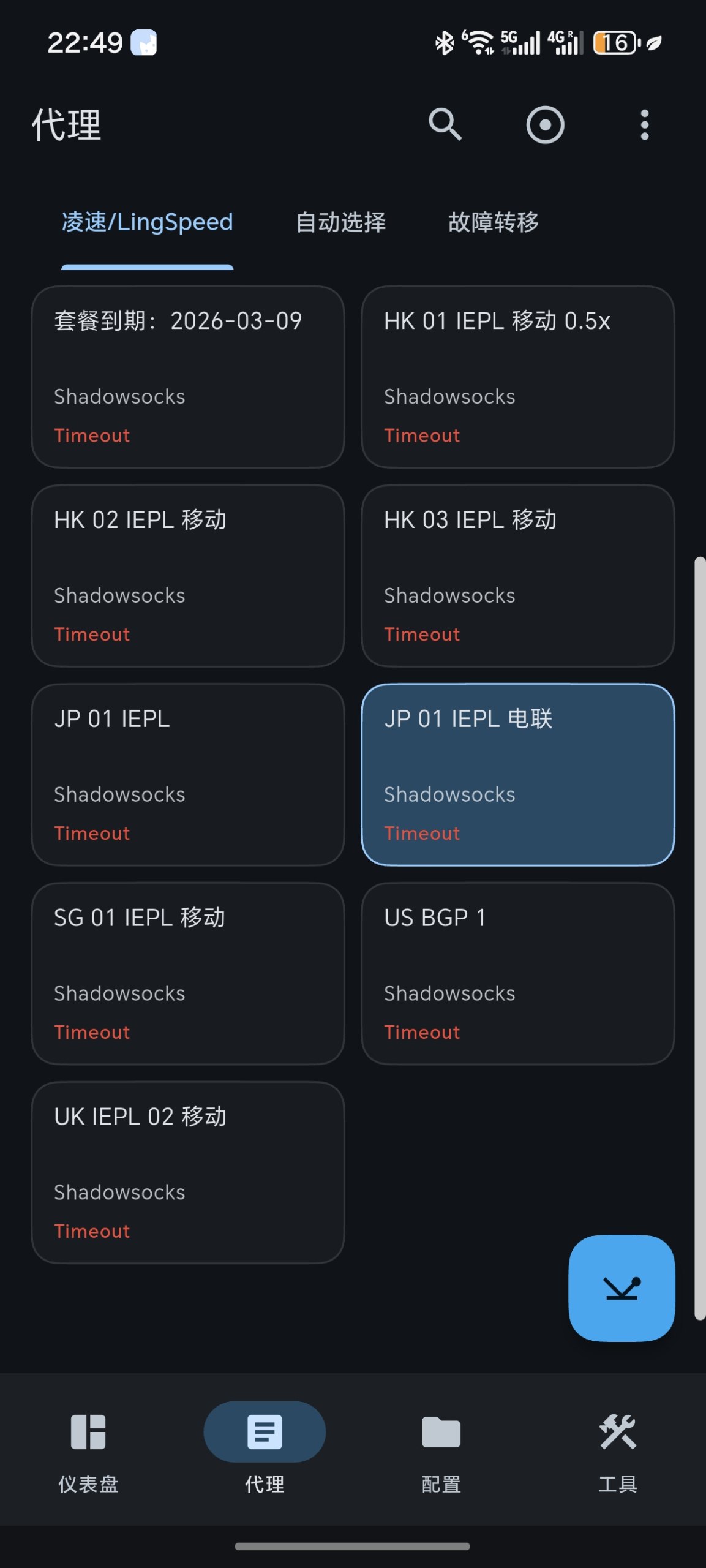The image size is (706, 1568).
Task: Choose the SG 01 IEPL 移动 node
Action: (x=187, y=973)
